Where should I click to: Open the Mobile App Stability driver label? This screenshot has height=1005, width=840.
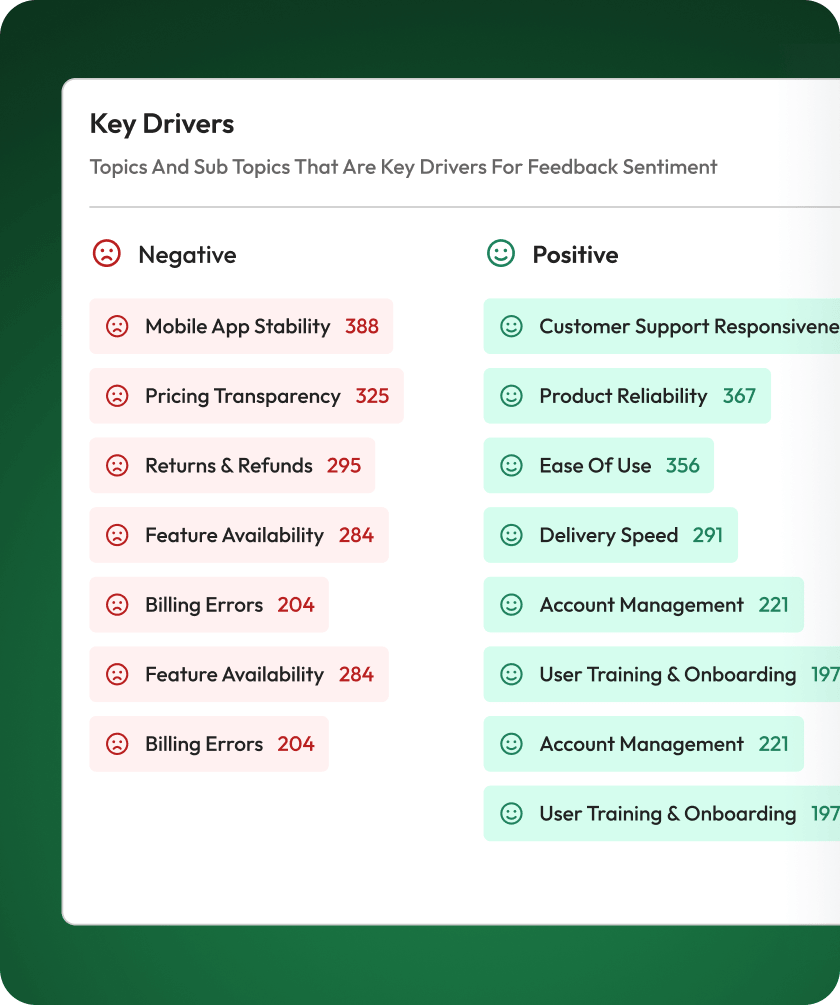[x=237, y=326]
